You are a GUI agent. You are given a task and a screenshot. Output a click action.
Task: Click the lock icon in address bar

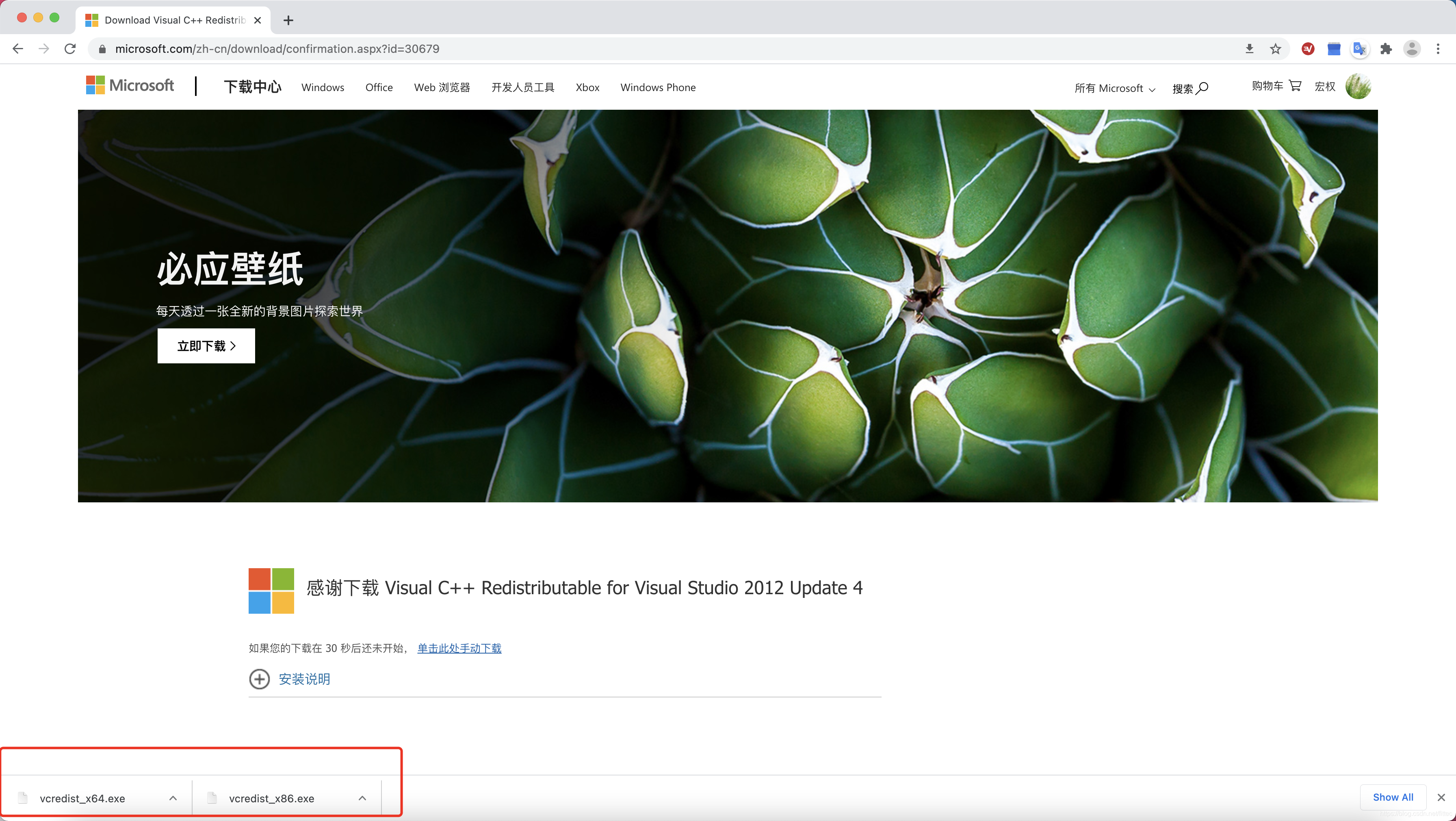tap(102, 49)
